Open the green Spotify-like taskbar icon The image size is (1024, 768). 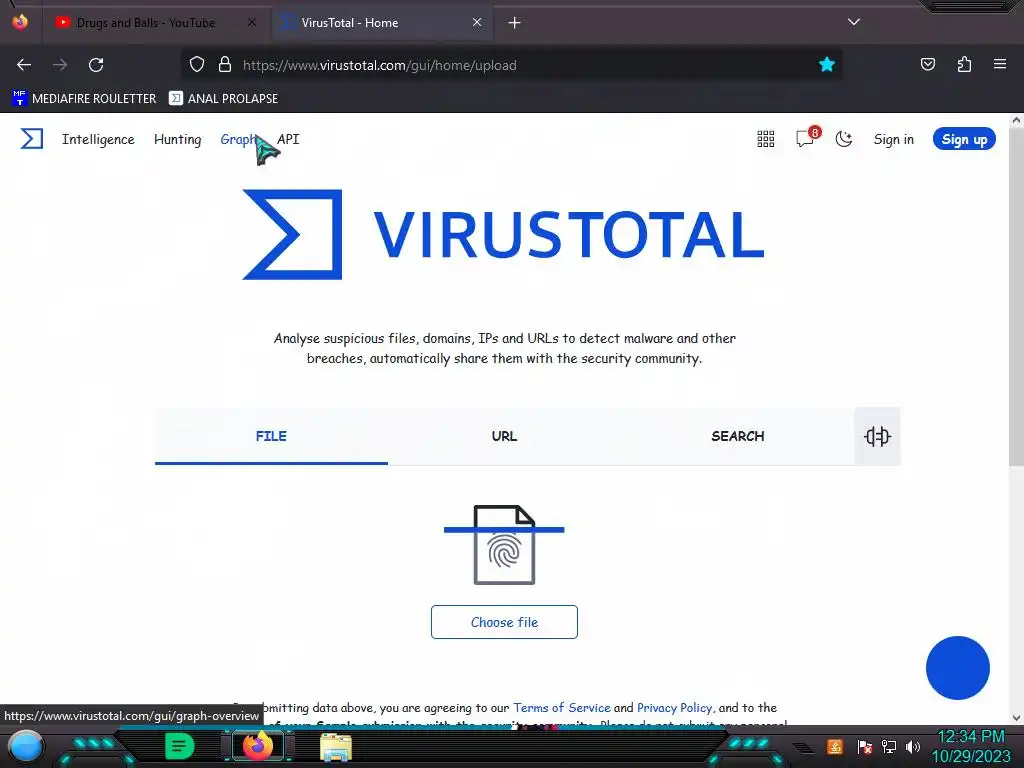pos(179,746)
